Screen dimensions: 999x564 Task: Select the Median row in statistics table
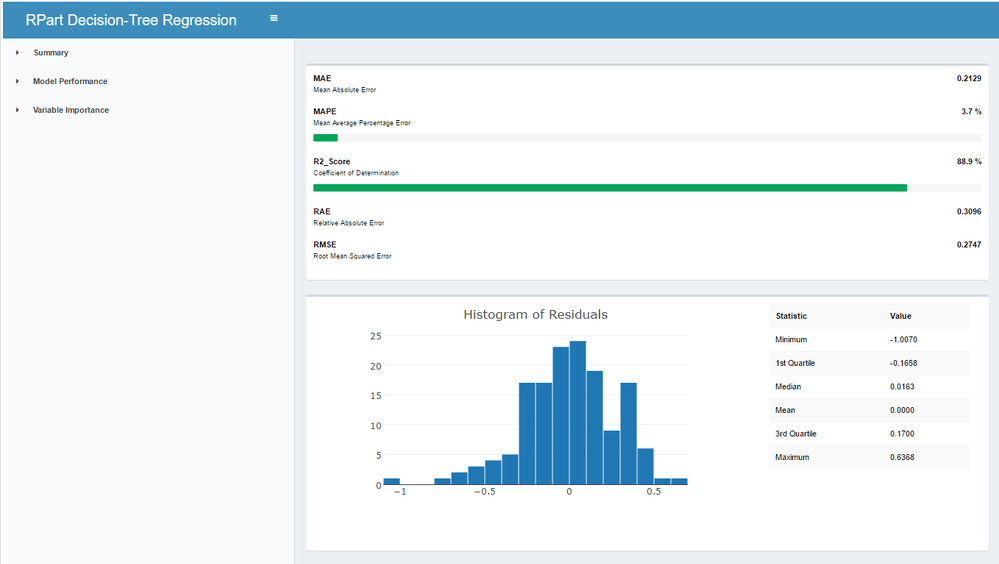tap(869, 387)
